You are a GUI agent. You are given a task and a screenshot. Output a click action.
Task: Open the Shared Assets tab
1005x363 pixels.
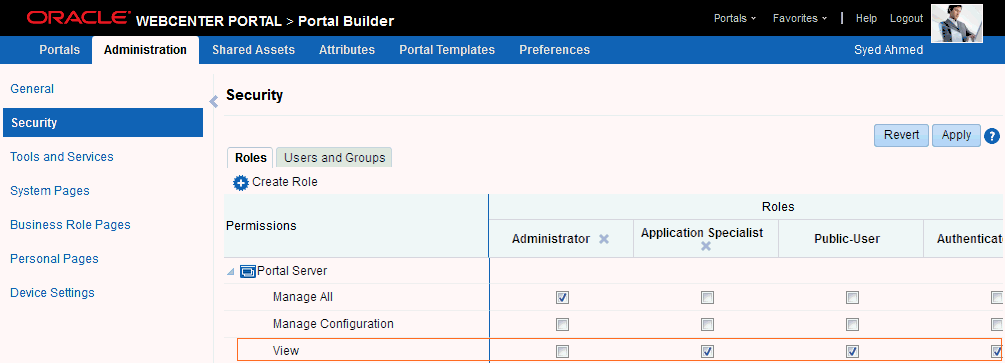click(x=253, y=50)
